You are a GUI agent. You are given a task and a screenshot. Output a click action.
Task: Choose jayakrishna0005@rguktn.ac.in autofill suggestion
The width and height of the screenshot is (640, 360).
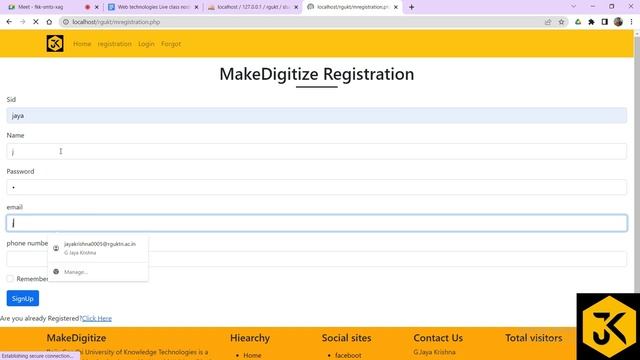98,248
